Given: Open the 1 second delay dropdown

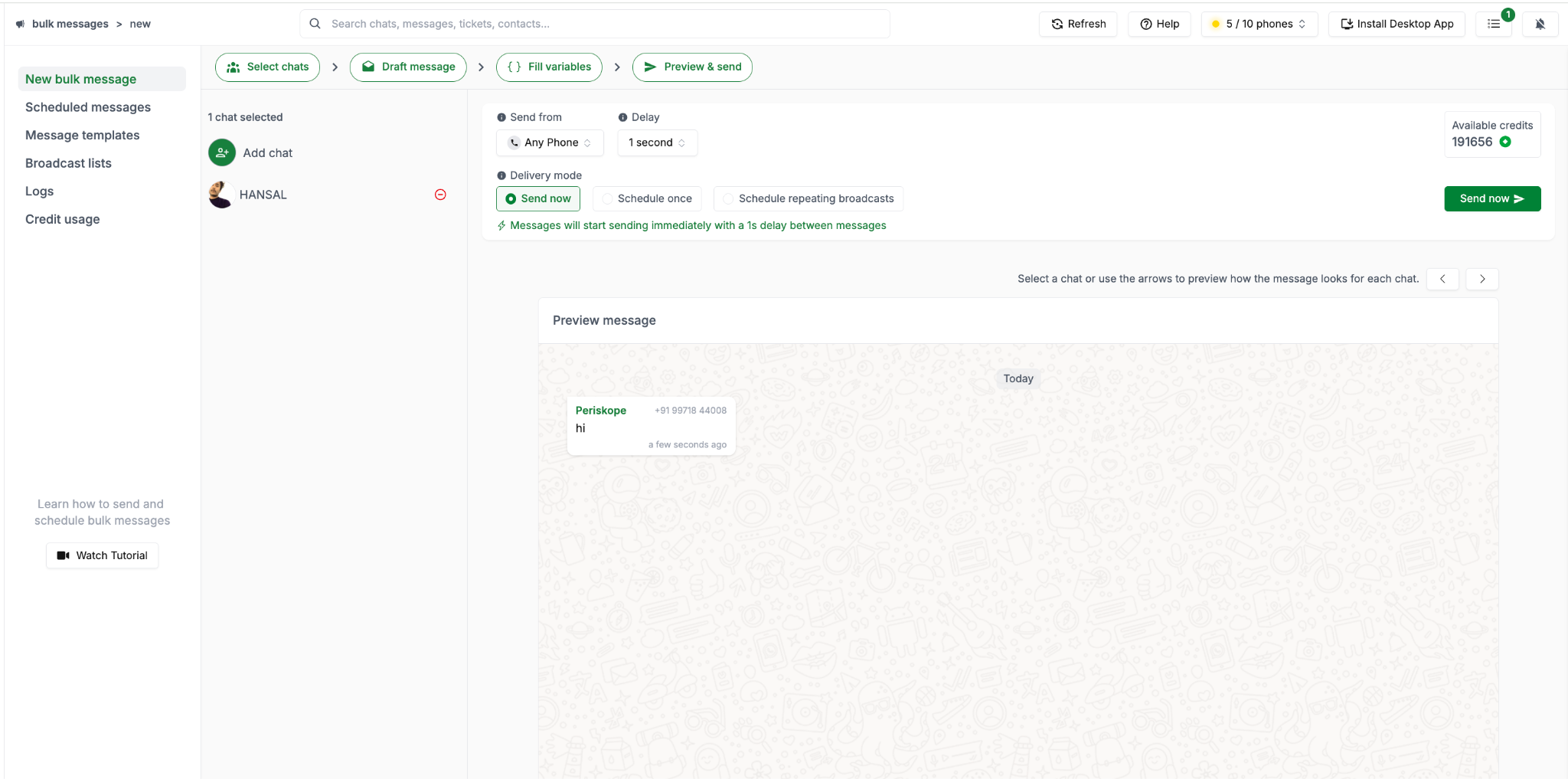Looking at the screenshot, I should 657,142.
